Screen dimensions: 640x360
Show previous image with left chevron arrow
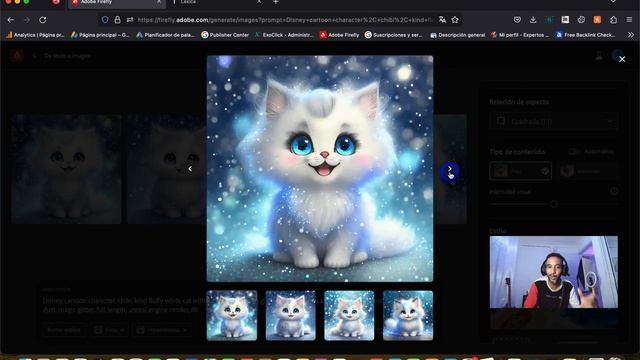[190, 169]
